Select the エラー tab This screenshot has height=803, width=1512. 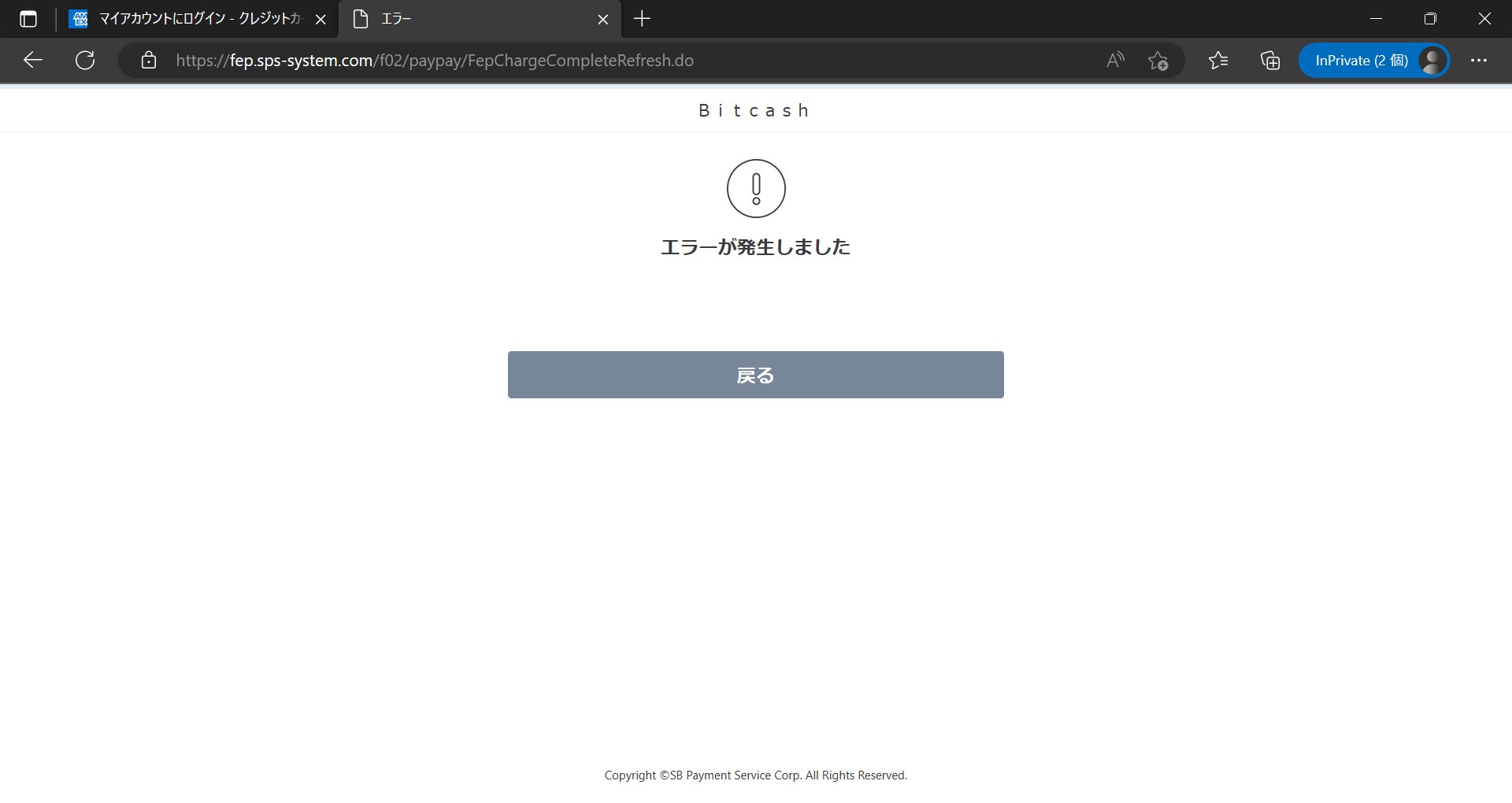[x=480, y=19]
